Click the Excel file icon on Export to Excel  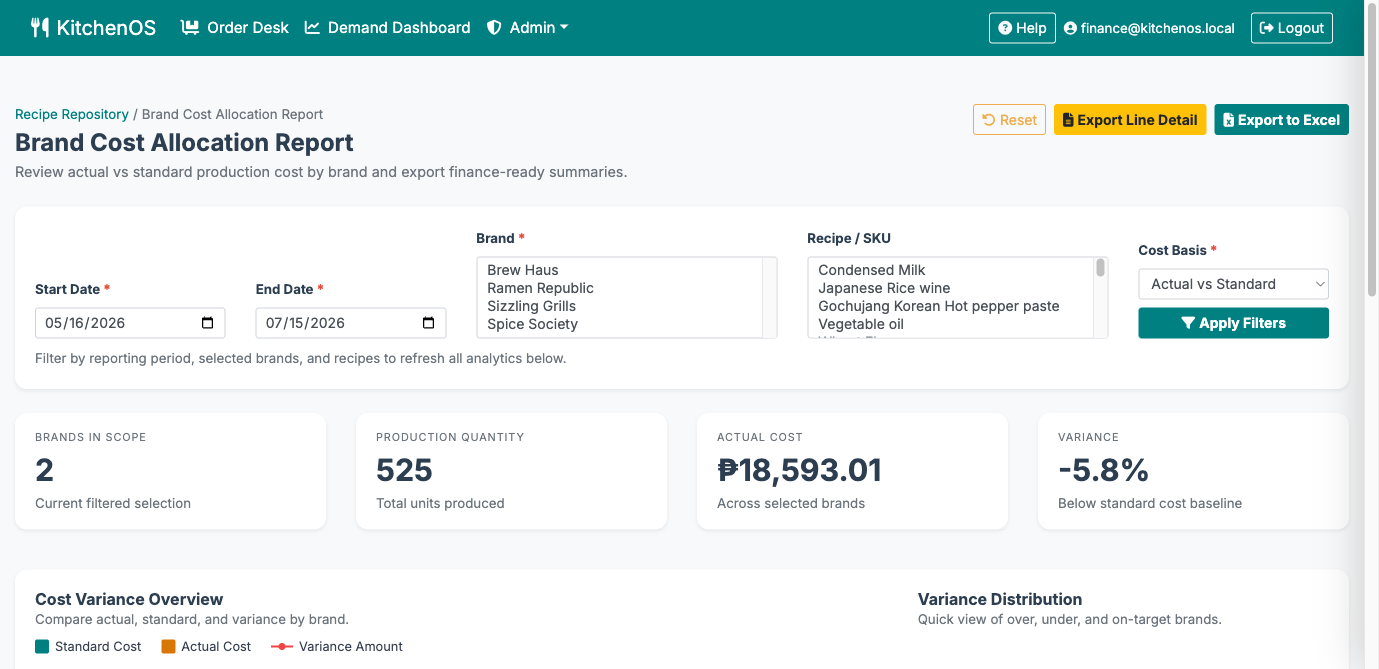point(1229,120)
